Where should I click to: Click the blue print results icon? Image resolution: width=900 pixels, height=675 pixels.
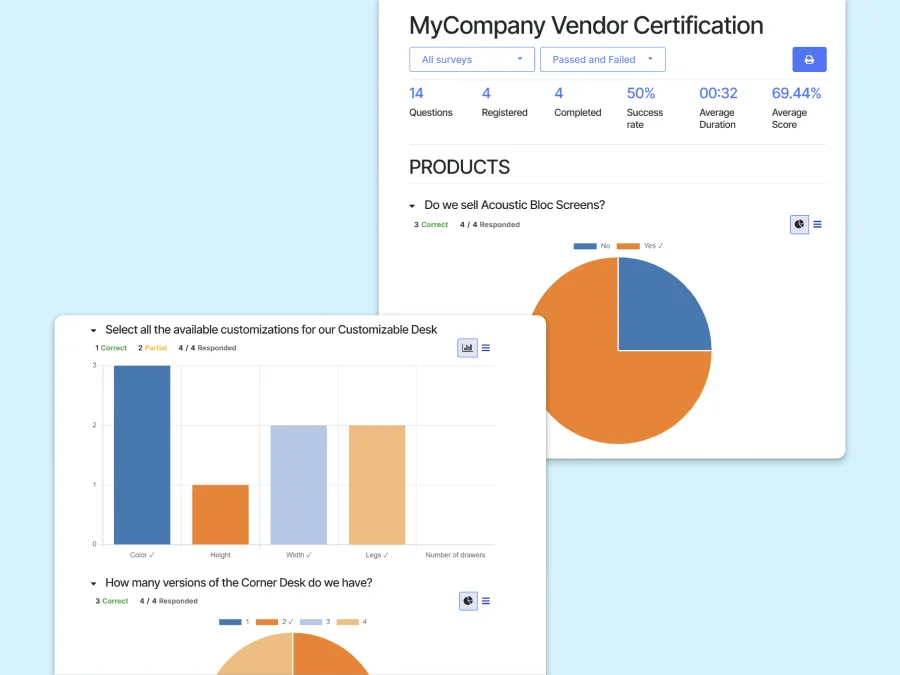pos(809,59)
